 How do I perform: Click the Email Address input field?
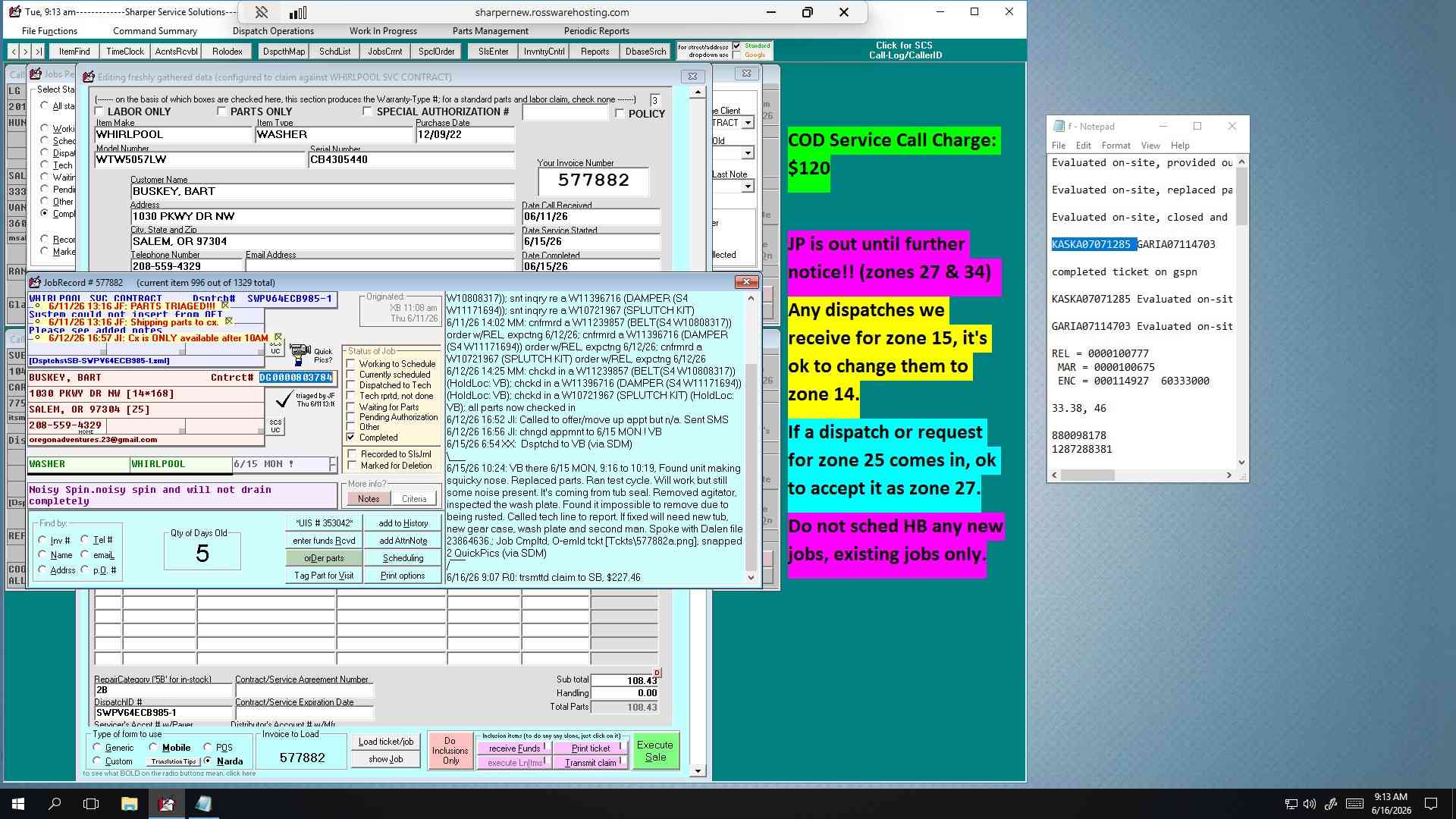[x=380, y=266]
